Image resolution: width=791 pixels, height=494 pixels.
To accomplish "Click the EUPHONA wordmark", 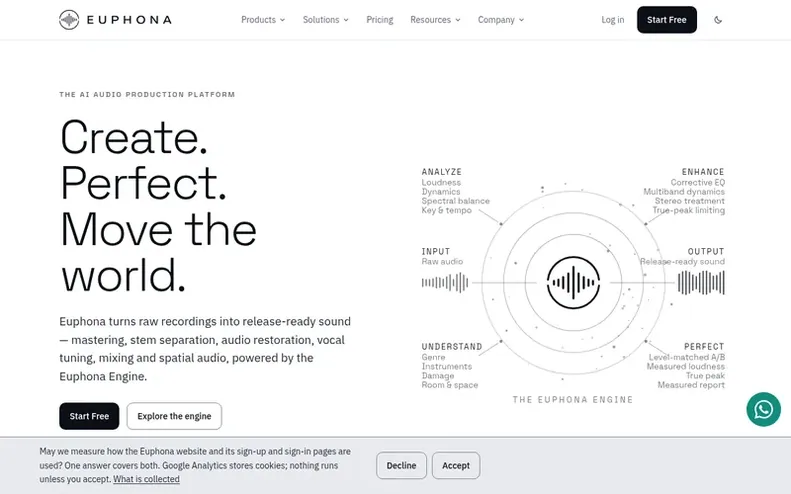I will [129, 20].
